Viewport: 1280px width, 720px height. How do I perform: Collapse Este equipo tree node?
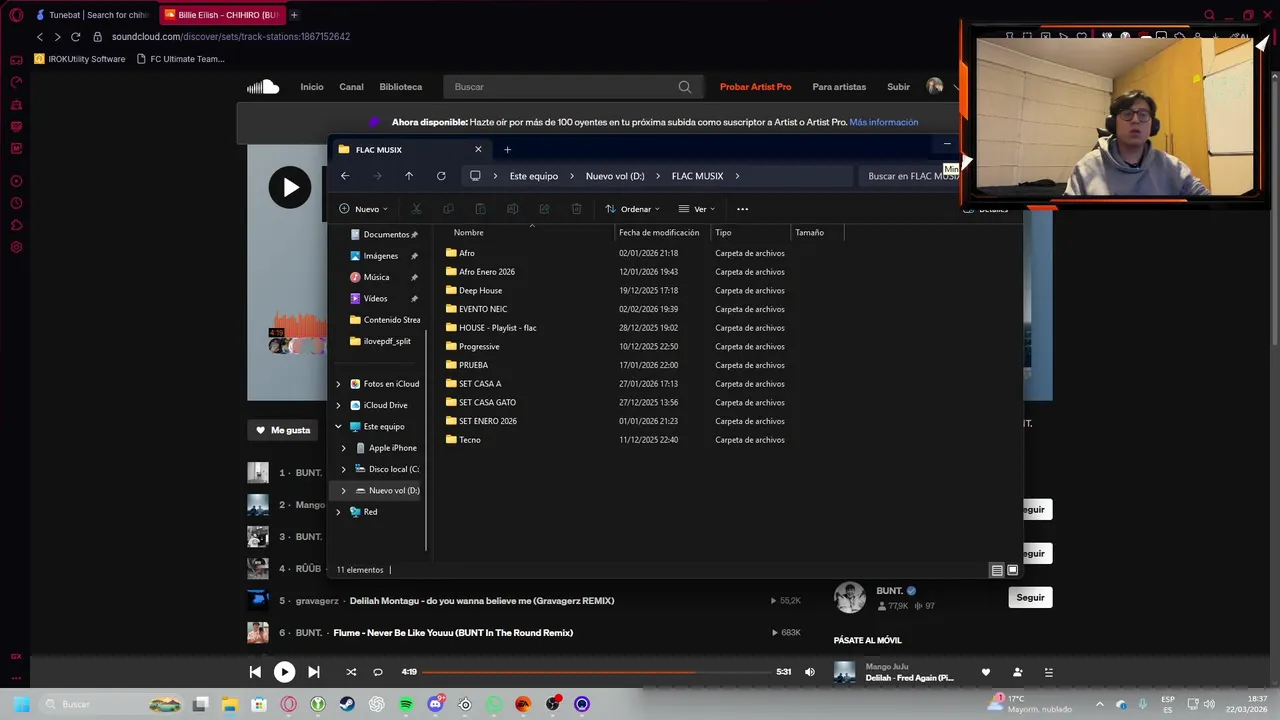(338, 427)
